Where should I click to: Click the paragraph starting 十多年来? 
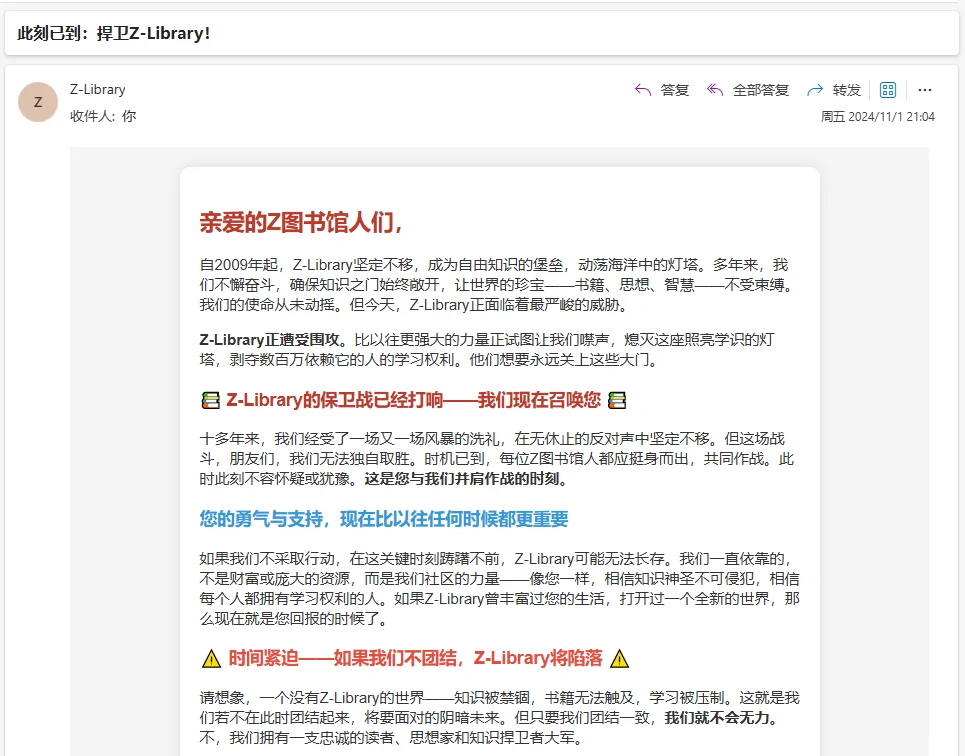(496, 459)
